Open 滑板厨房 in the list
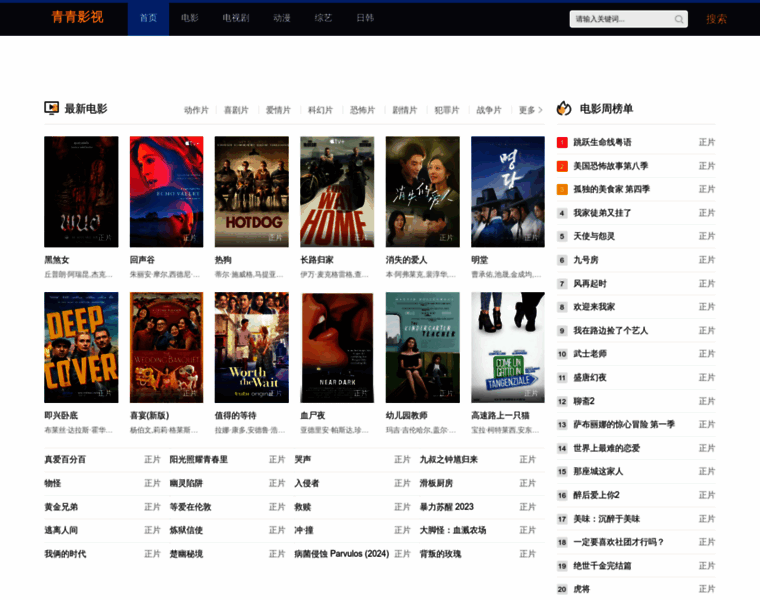Viewport: 760px width, 600px height. [436, 483]
